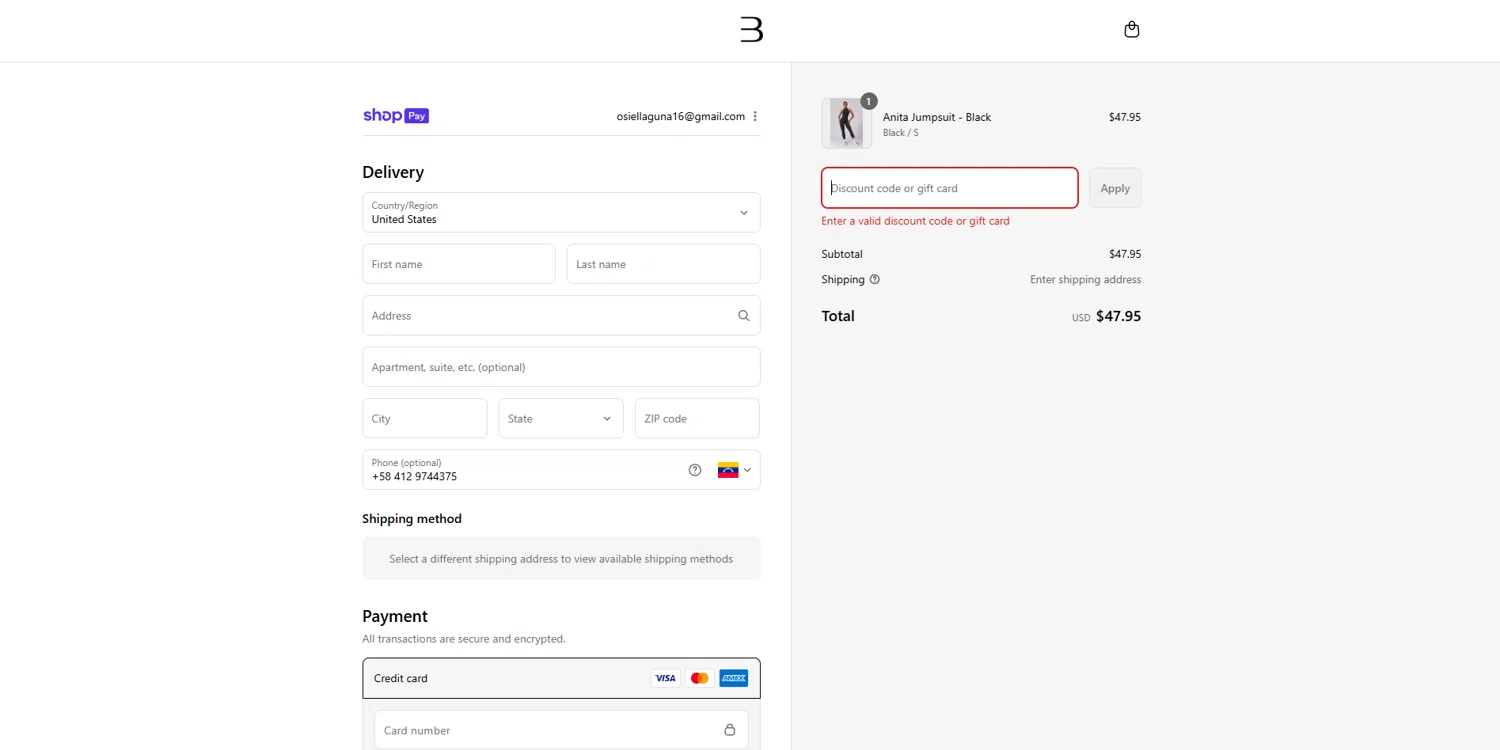Click the Shop Pay logo
Viewport: 1500px width, 750px height.
396,116
